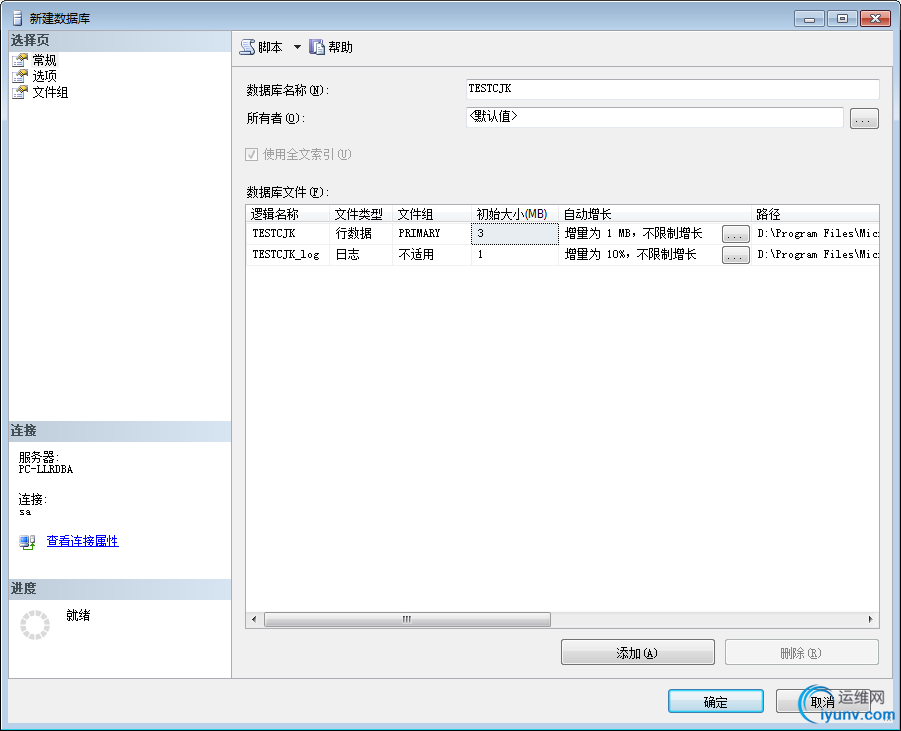
Task: Click the 查看连接属性 link
Action: click(x=82, y=541)
